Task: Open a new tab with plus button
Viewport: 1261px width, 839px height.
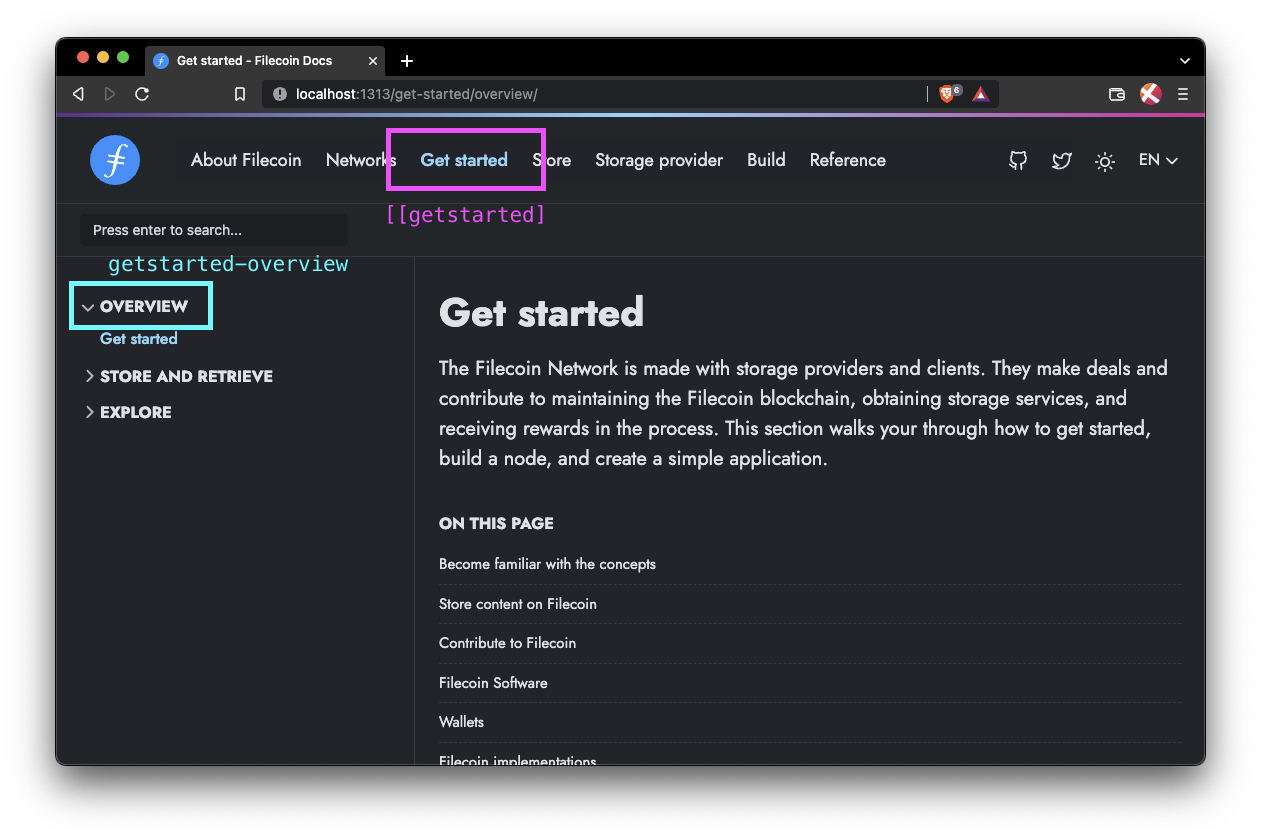Action: (x=407, y=61)
